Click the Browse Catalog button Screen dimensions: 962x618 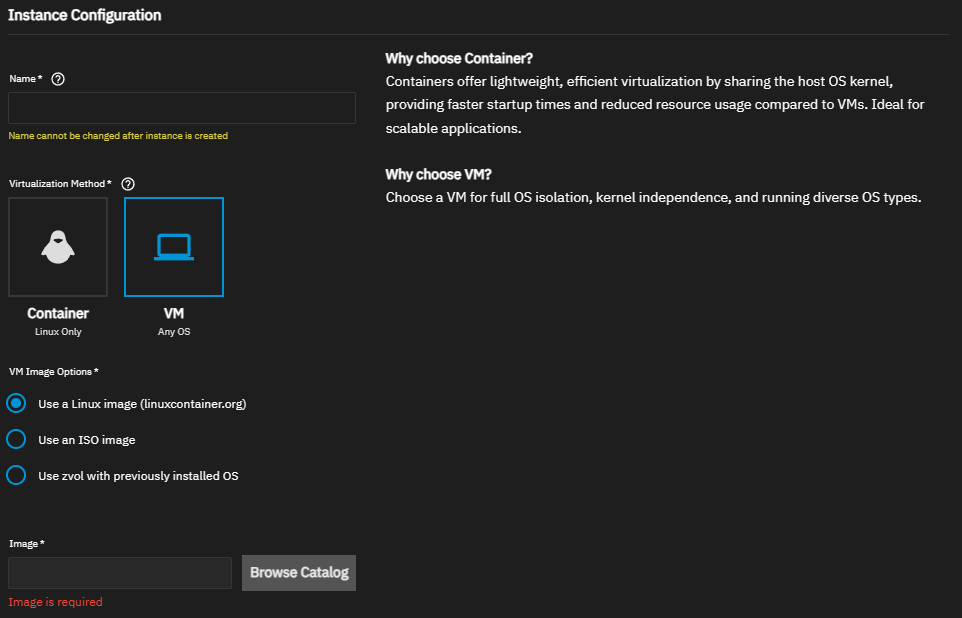pos(298,573)
